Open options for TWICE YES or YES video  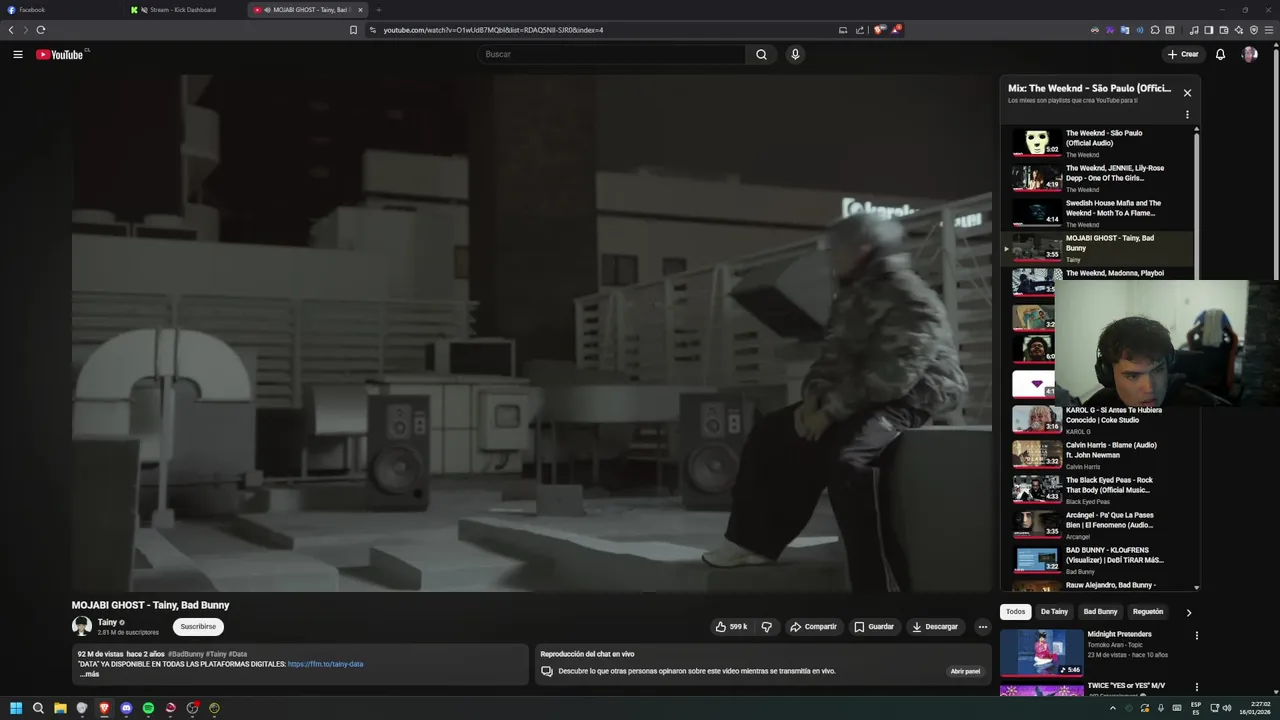[1196, 687]
